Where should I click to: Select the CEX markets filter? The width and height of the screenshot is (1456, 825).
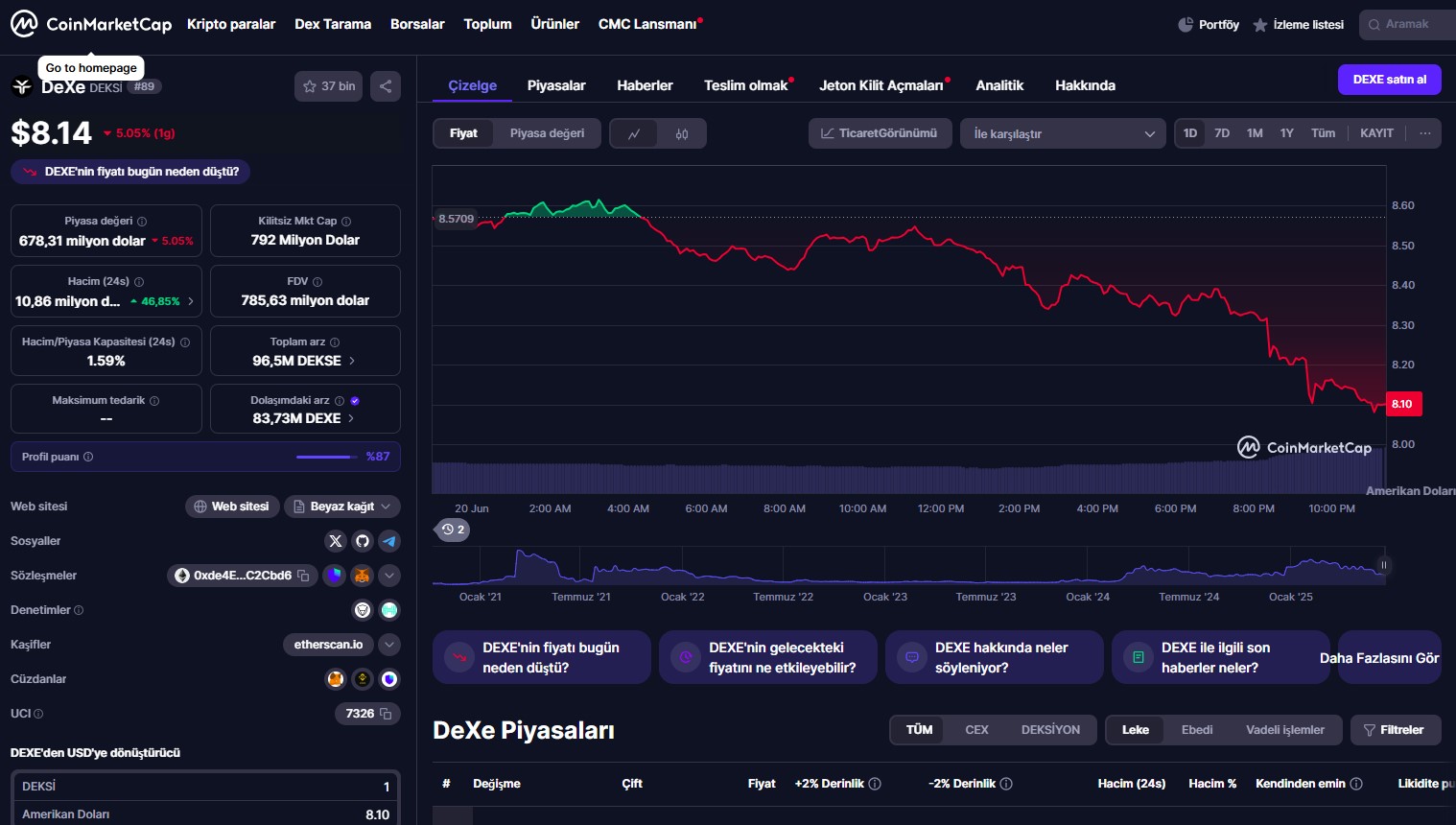coord(976,730)
